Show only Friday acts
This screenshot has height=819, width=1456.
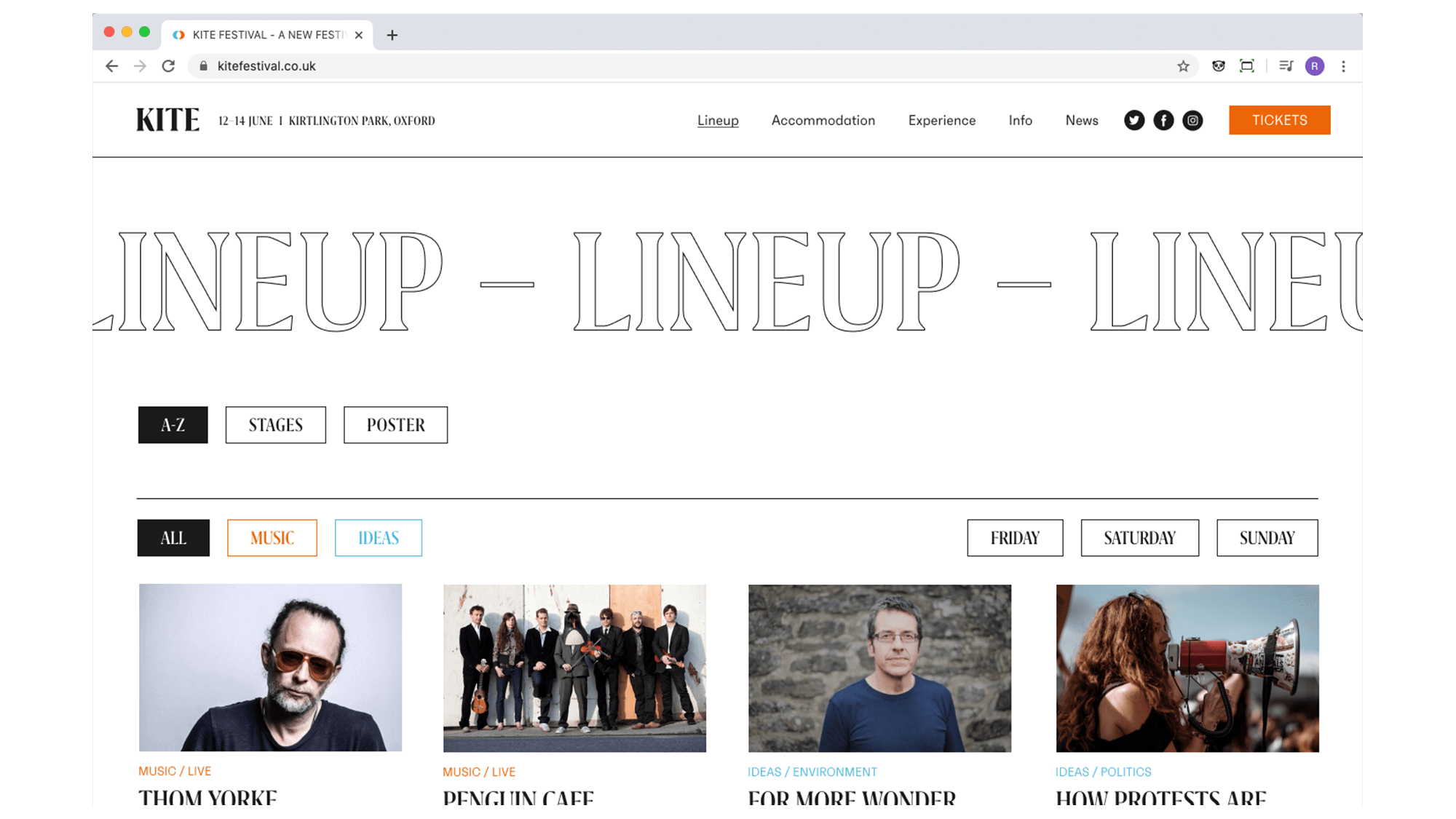pyautogui.click(x=1015, y=538)
